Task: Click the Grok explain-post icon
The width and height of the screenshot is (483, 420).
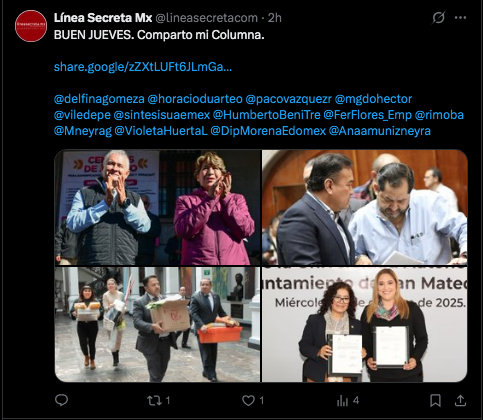Action: (438, 18)
